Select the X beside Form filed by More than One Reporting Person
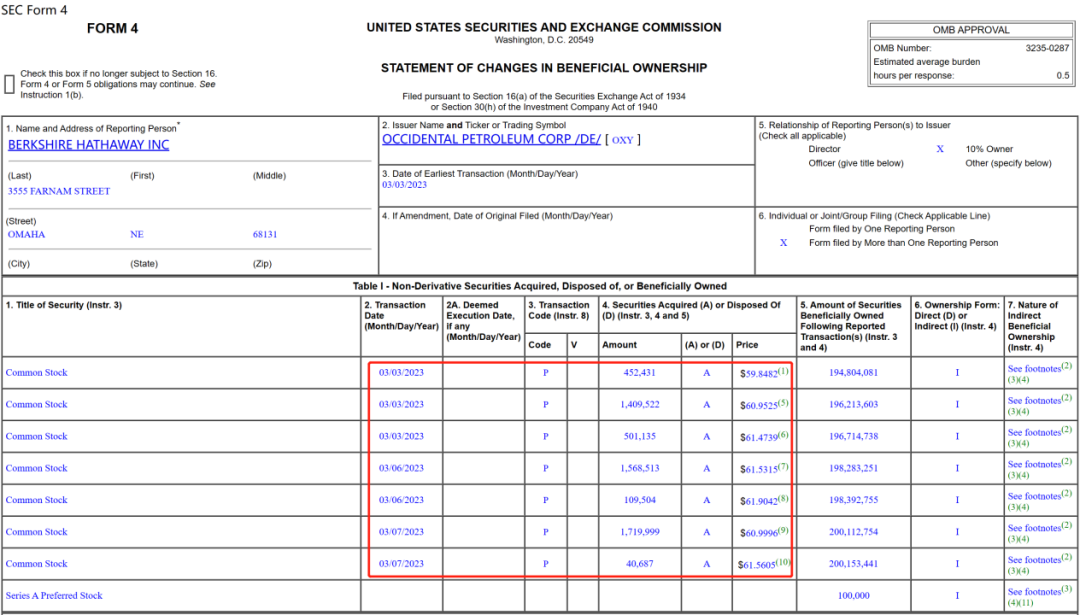The width and height of the screenshot is (1080, 615). tap(783, 243)
